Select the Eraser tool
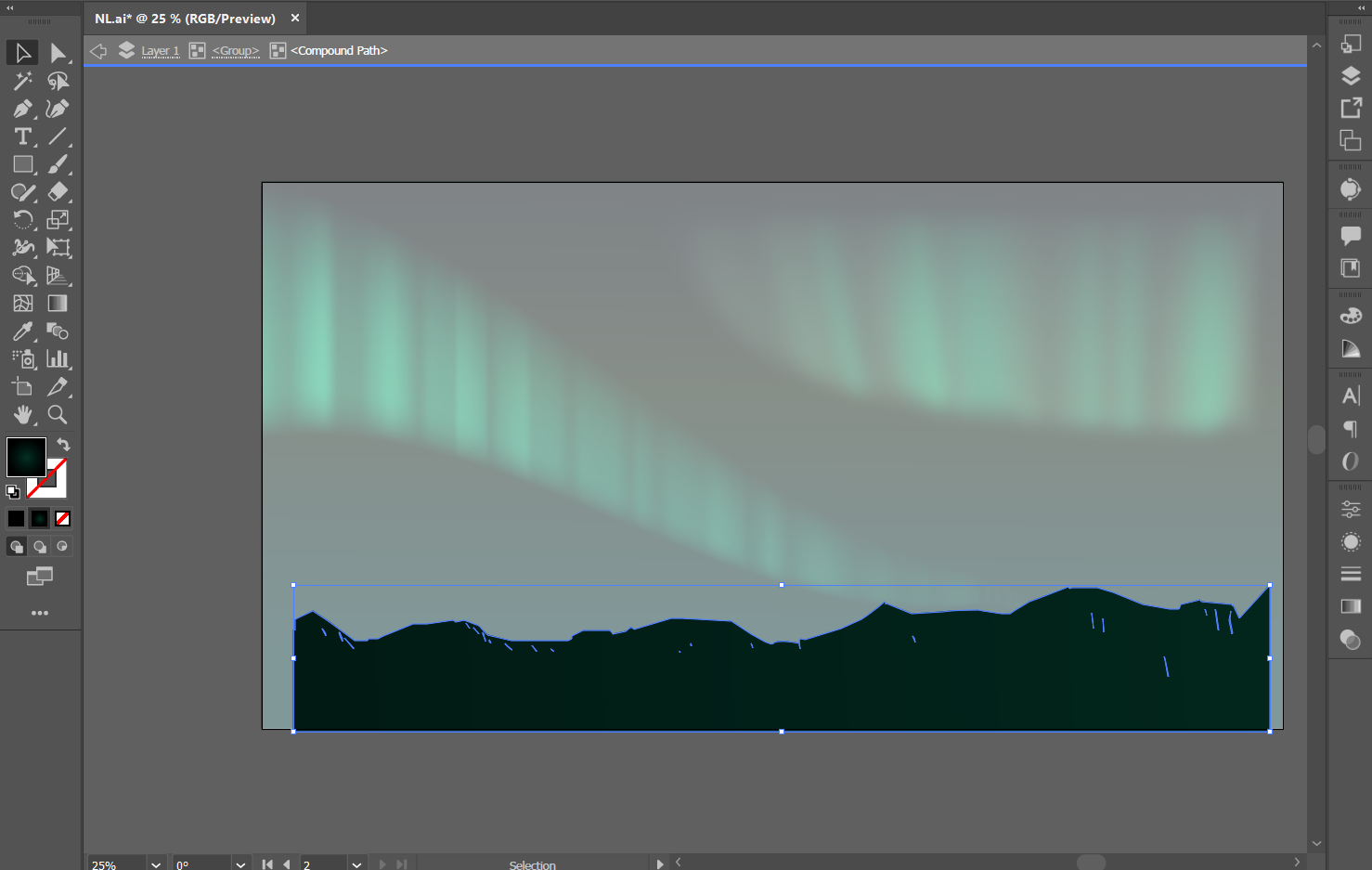The image size is (1372, 870). pos(58,192)
